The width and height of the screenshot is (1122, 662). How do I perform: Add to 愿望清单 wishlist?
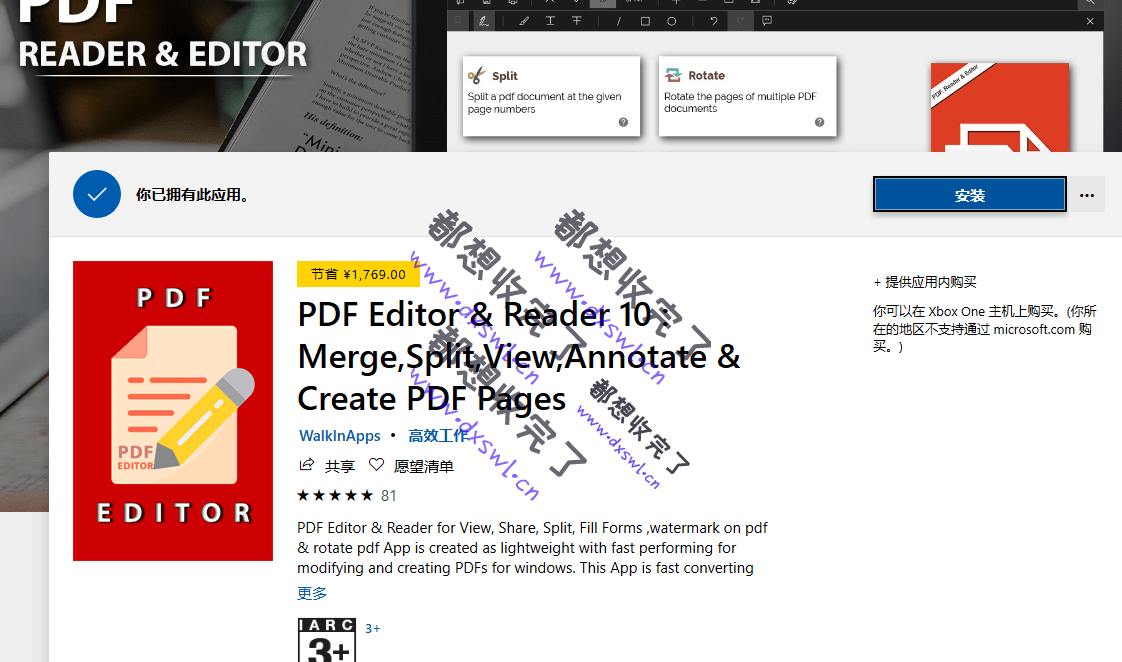(424, 467)
